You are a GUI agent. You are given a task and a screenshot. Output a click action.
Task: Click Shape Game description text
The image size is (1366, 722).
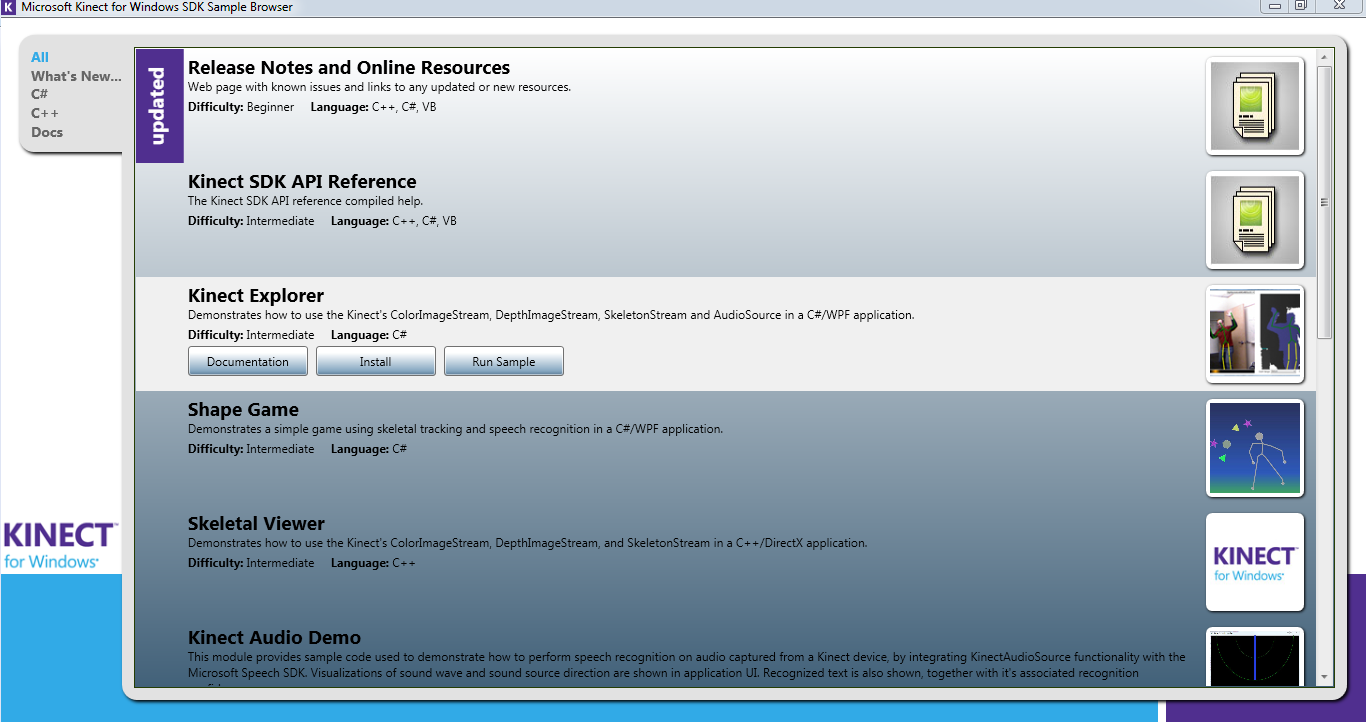(455, 429)
